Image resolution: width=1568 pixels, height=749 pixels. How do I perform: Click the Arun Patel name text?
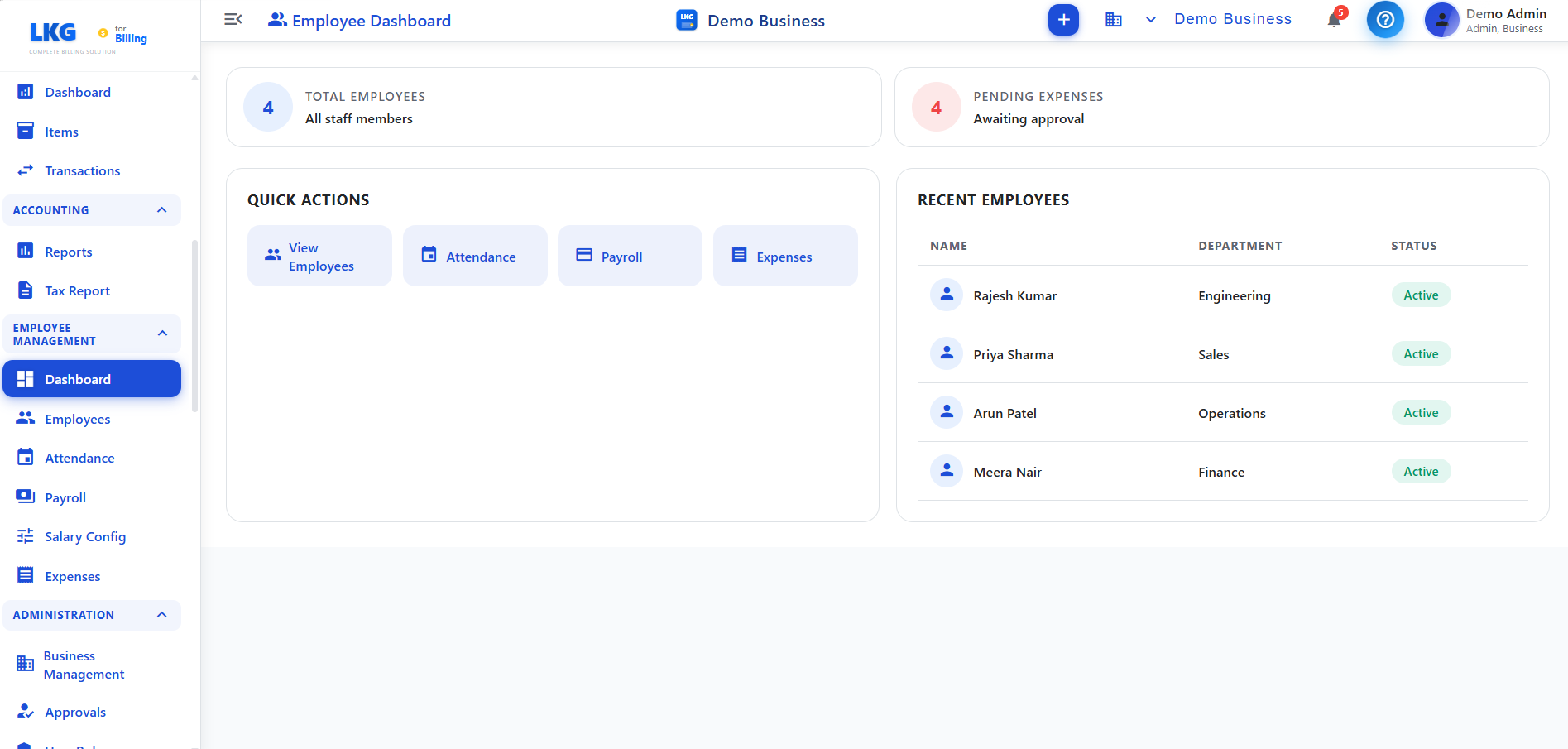(1005, 413)
